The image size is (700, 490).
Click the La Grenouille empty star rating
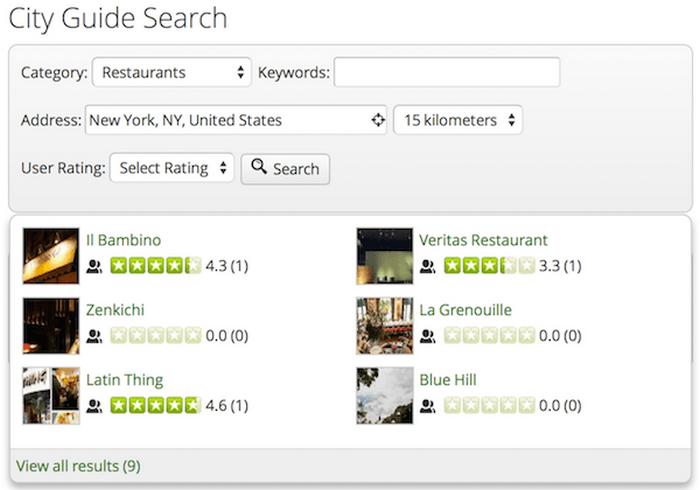click(490, 336)
